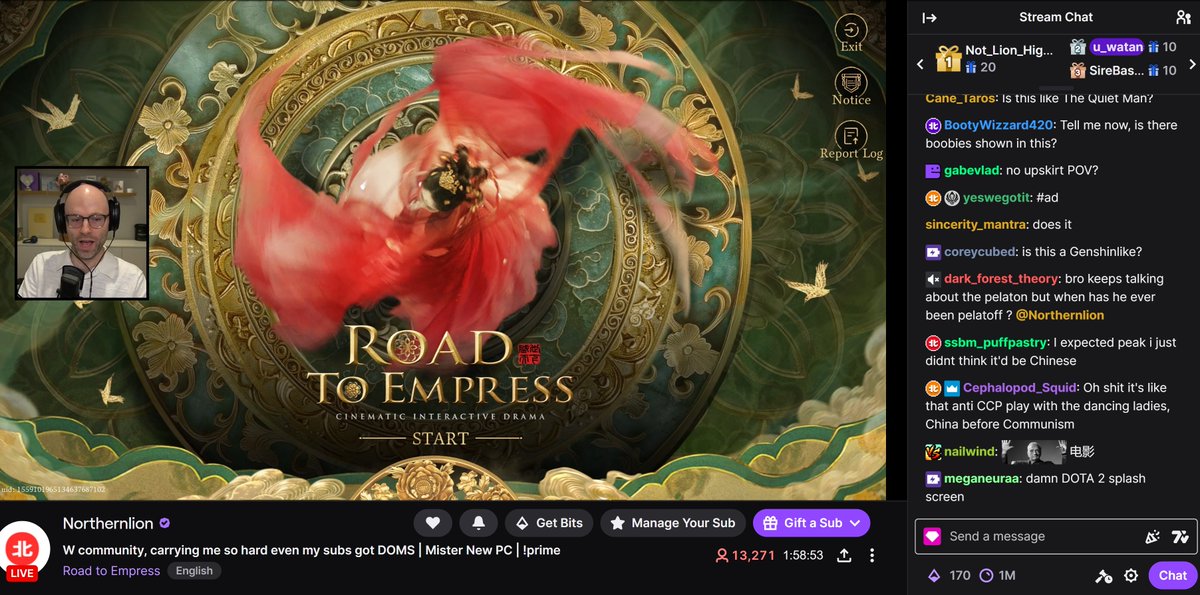Image resolution: width=1200 pixels, height=595 pixels.
Task: Click the purple Chat send button
Action: (1172, 575)
